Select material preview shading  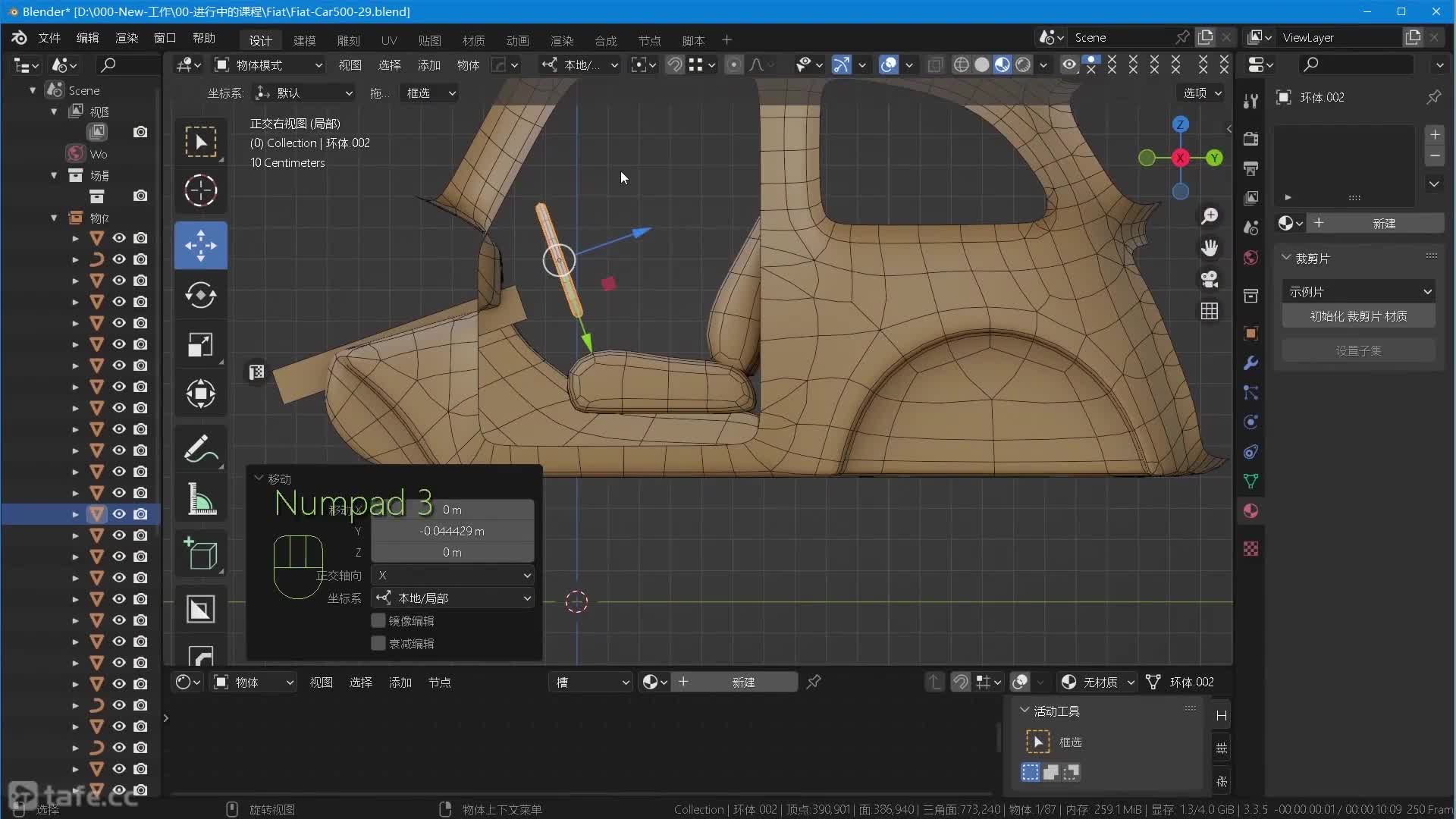1003,65
